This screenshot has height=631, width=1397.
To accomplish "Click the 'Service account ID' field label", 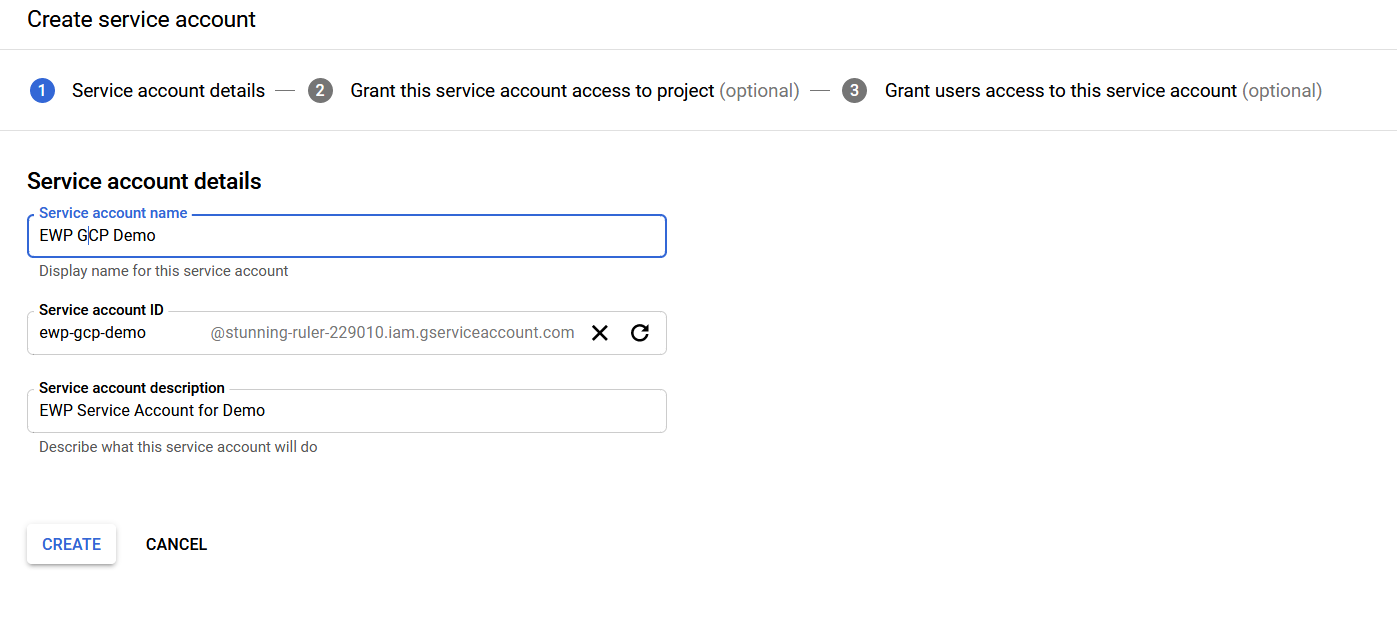I will tap(101, 310).
